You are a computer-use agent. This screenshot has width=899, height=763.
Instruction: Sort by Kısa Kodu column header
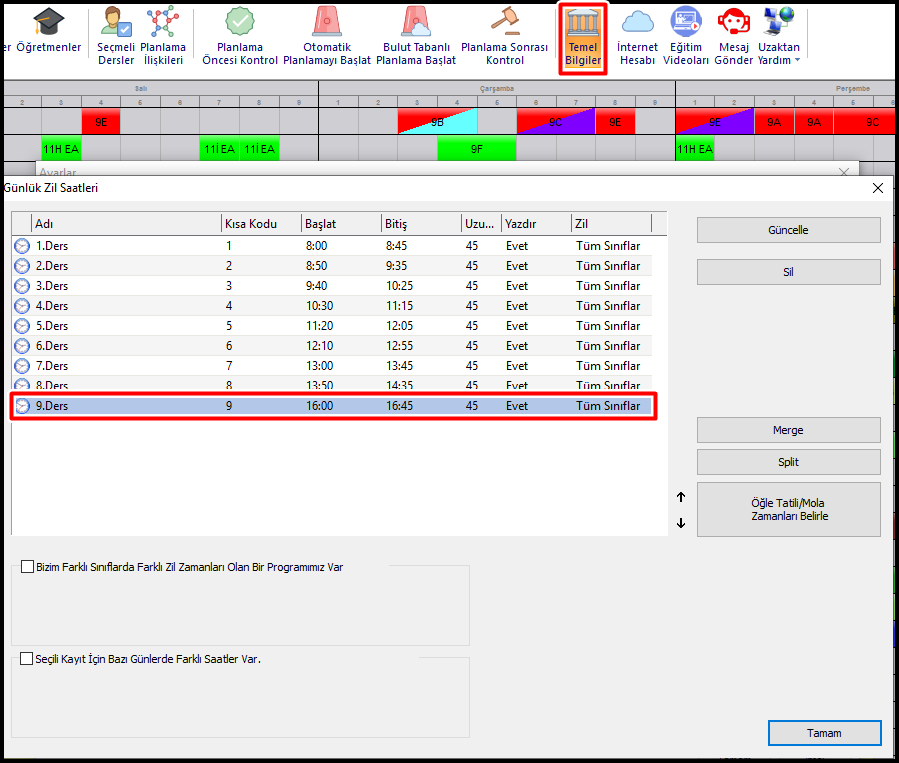pos(261,224)
